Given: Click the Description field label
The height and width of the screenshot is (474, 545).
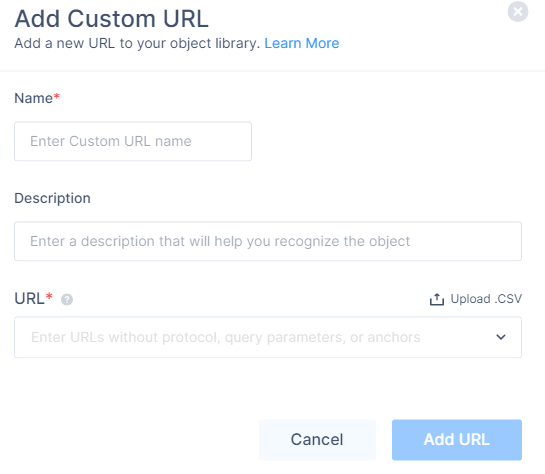Looking at the screenshot, I should click(x=52, y=198).
